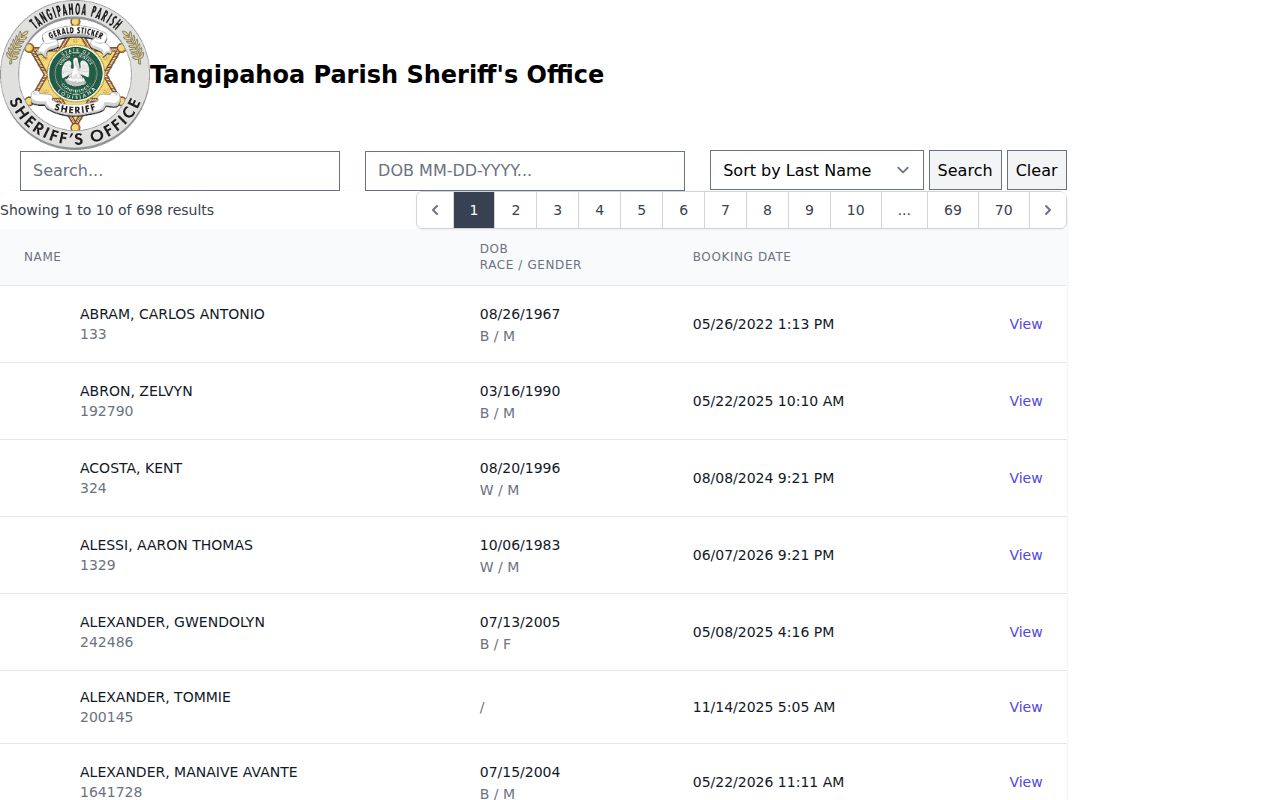
Task: Click the pagination ellipsis item
Action: click(x=905, y=210)
